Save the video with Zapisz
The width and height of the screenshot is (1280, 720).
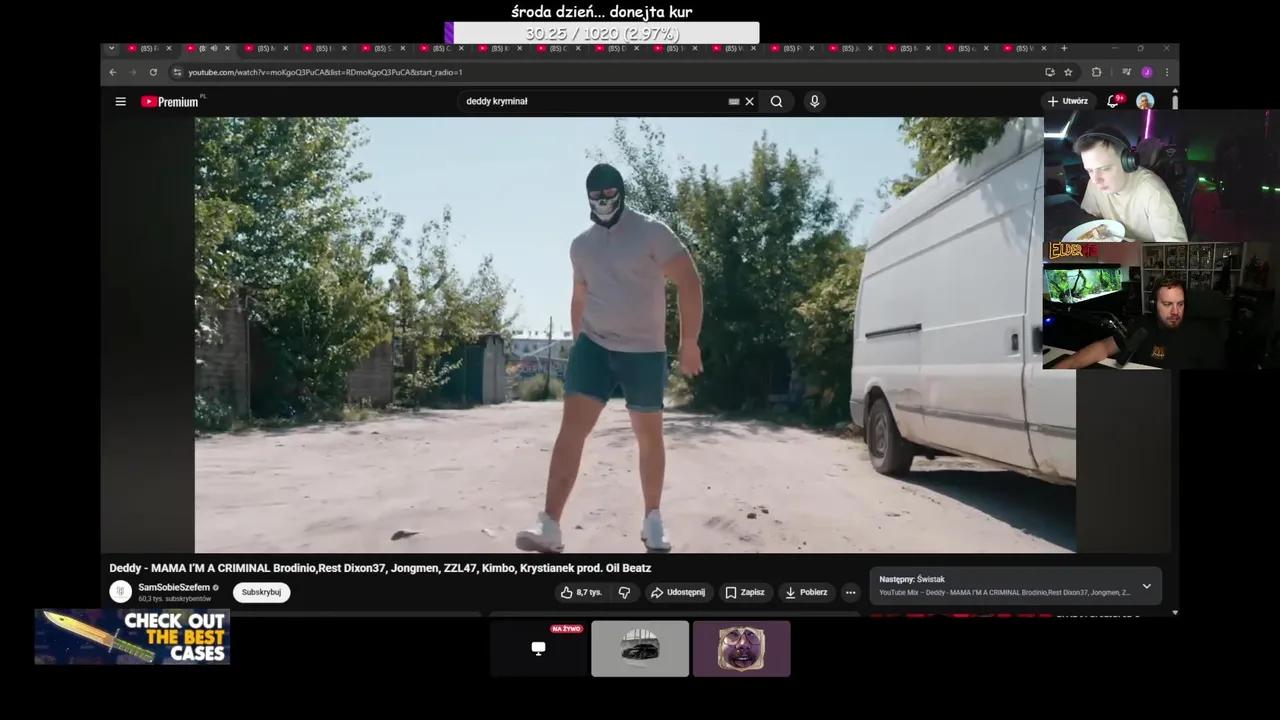click(745, 592)
